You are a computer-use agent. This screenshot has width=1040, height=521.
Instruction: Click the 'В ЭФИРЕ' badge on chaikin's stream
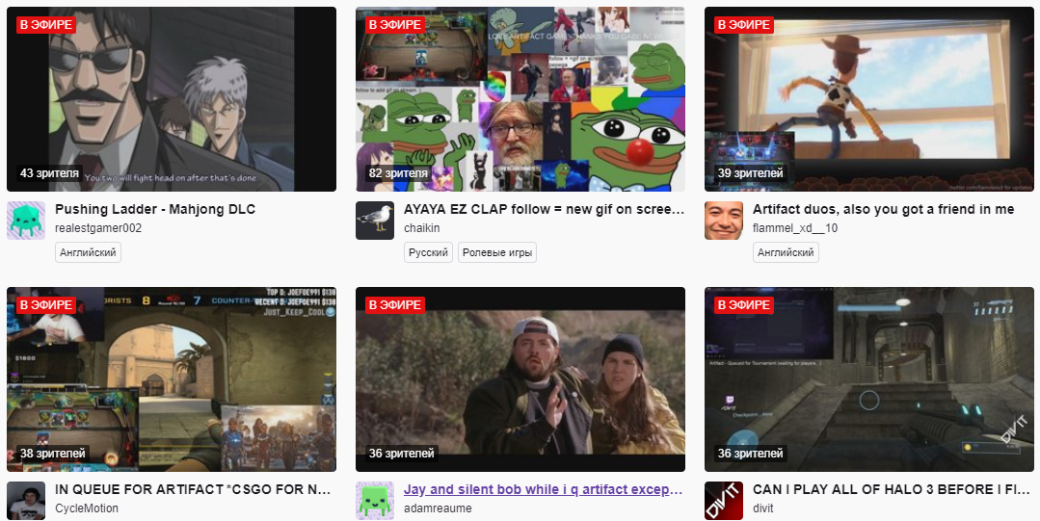[395, 25]
